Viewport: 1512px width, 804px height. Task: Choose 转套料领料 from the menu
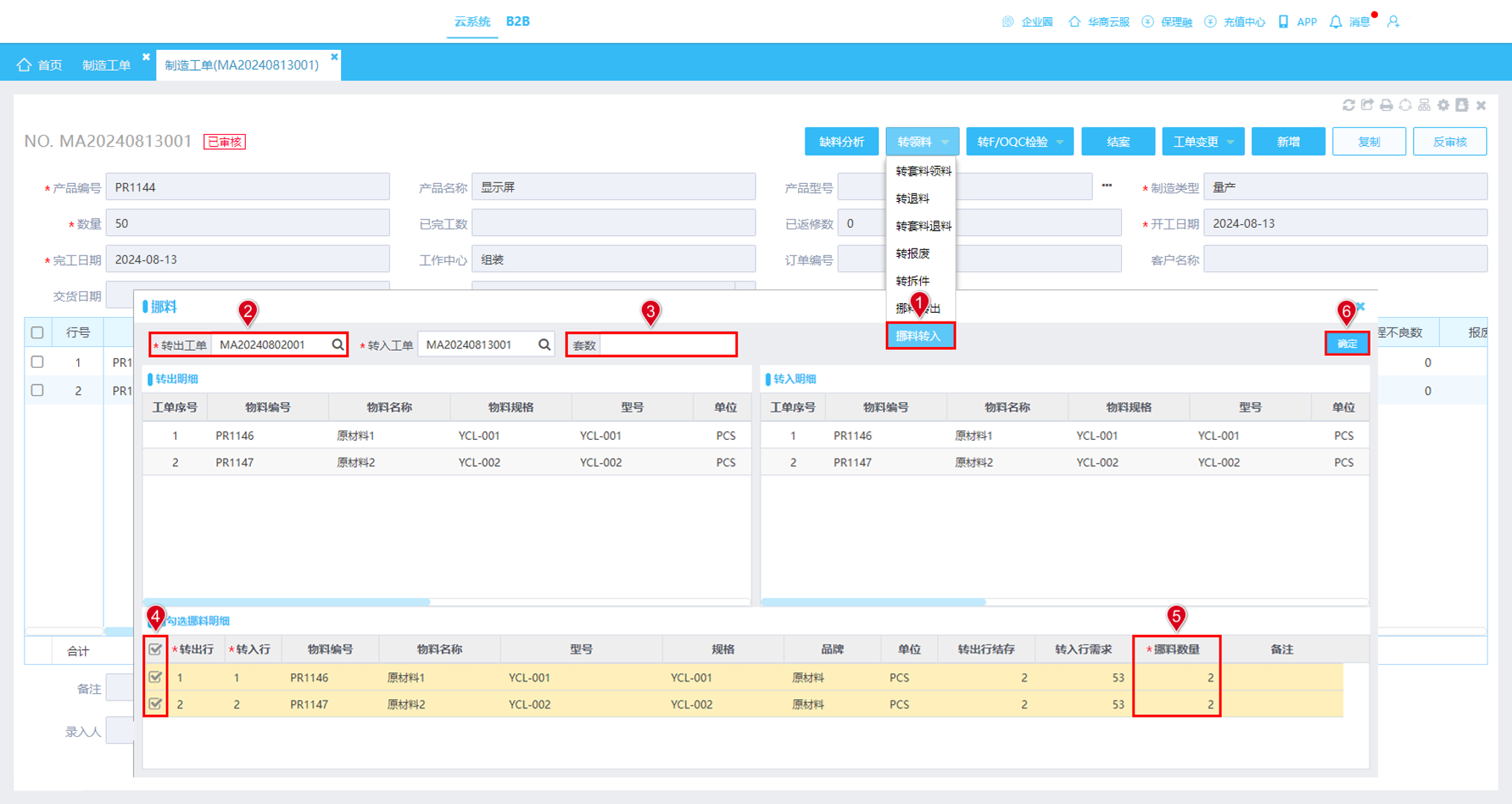coord(923,171)
